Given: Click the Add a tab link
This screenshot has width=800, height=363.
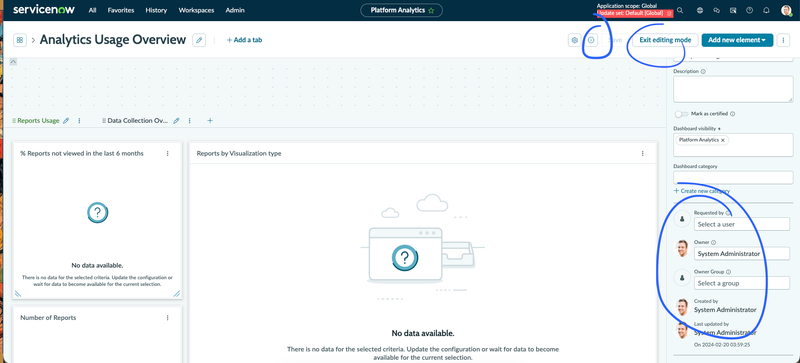Looking at the screenshot, I should (x=244, y=40).
